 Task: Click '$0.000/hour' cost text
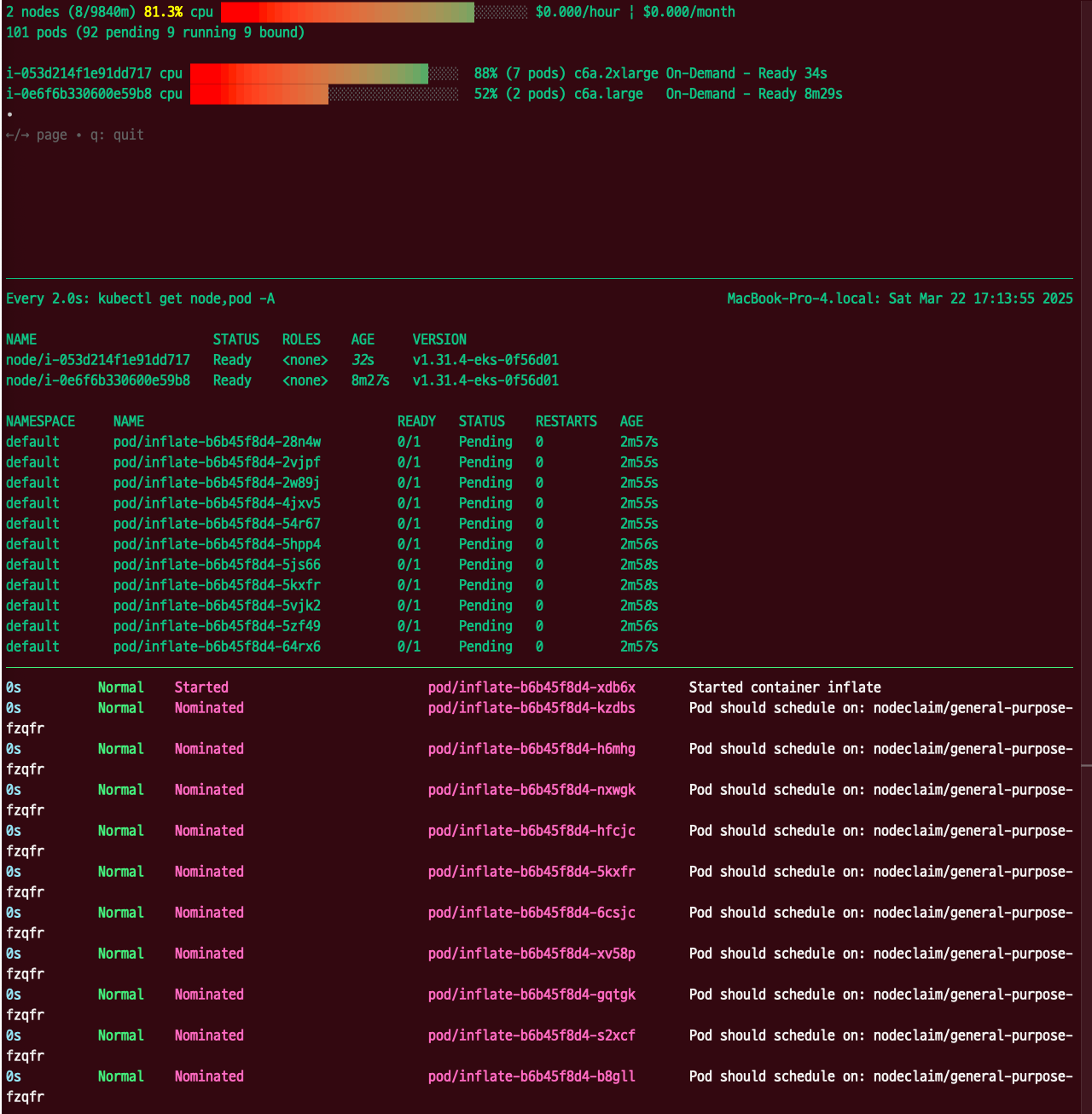[x=578, y=12]
